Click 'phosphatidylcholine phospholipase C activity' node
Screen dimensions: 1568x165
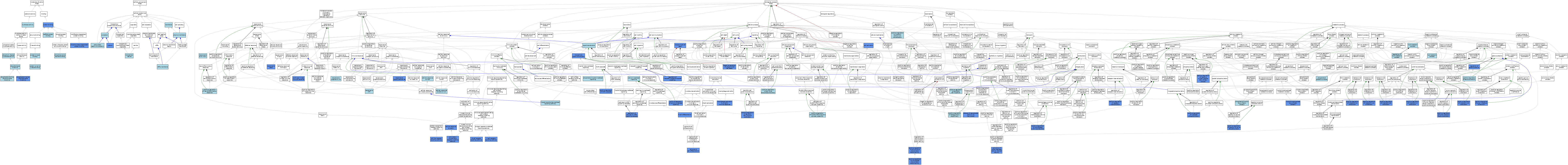point(7,79)
